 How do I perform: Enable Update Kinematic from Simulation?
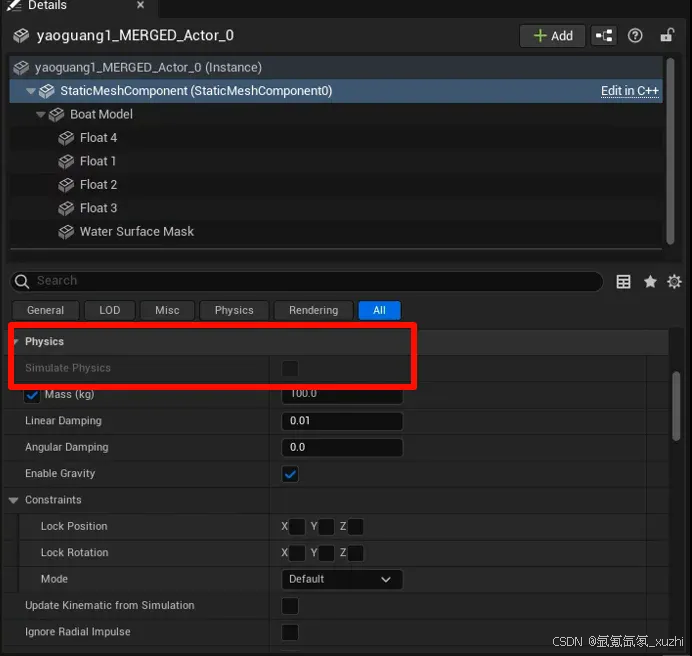pyautogui.click(x=290, y=606)
